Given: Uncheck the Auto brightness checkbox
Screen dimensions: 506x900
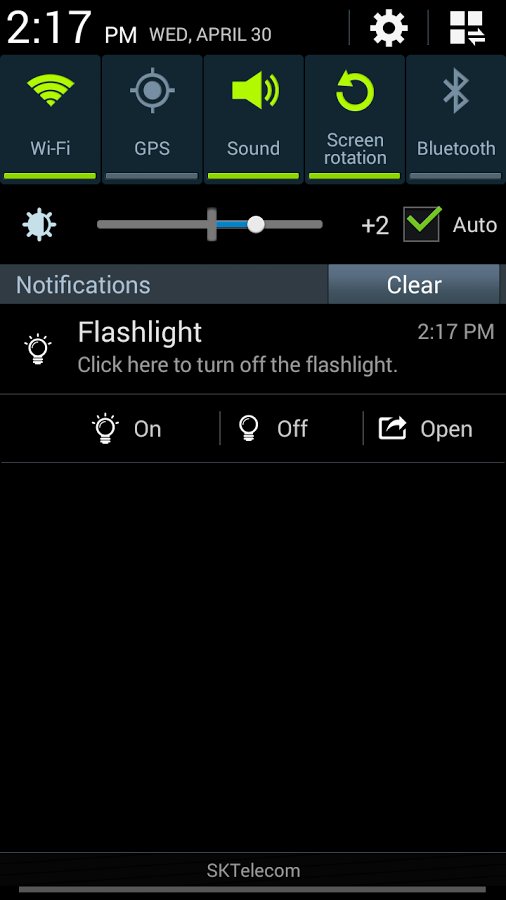Looking at the screenshot, I should coord(422,224).
